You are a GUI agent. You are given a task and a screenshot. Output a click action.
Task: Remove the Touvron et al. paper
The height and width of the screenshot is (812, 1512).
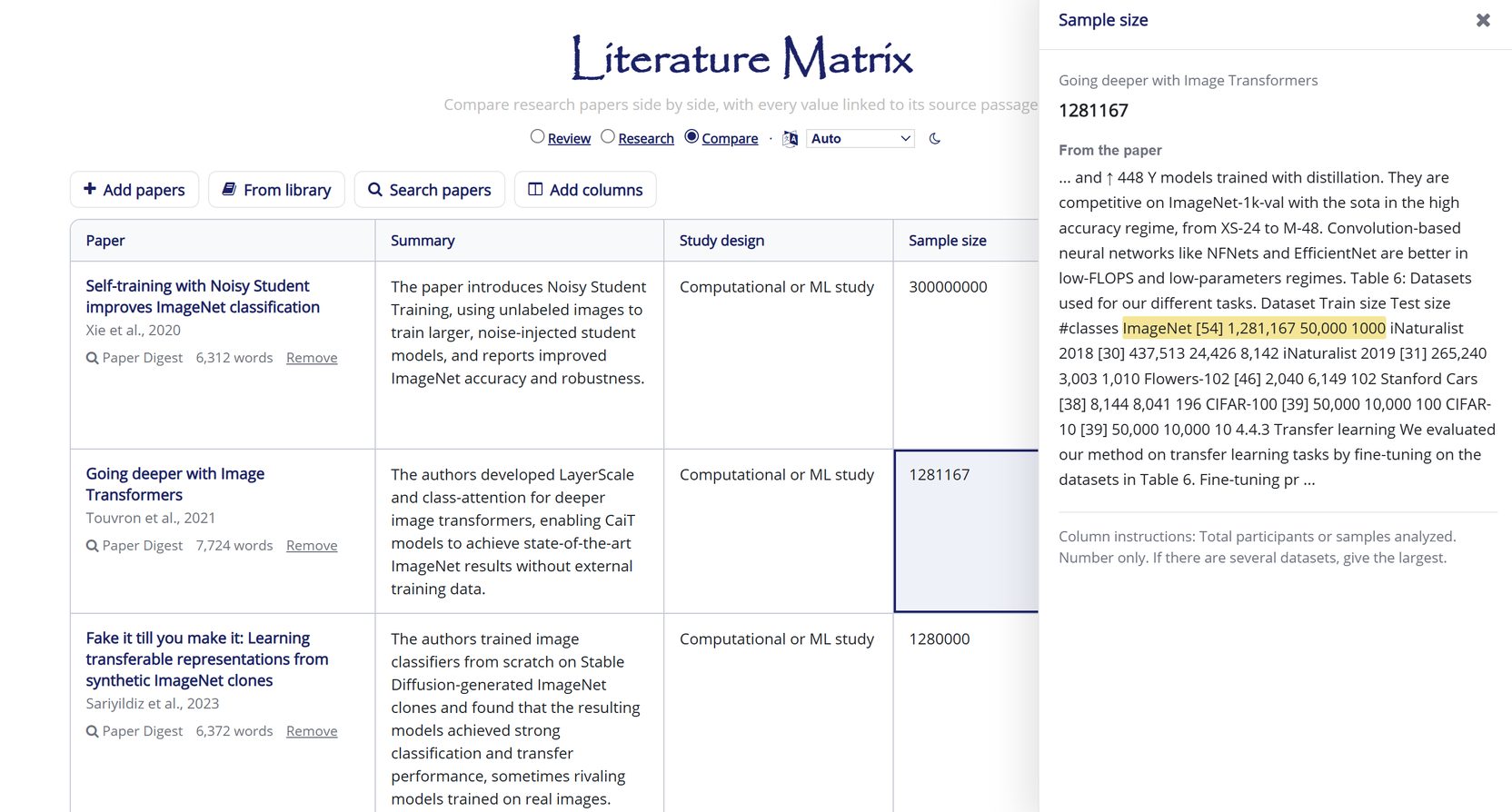pos(312,546)
